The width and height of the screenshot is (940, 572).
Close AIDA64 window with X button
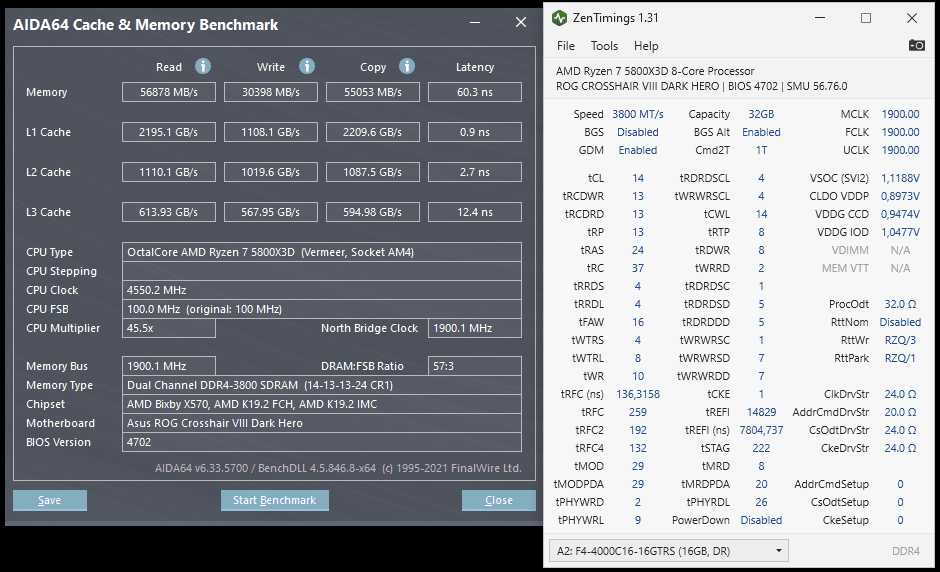521,22
